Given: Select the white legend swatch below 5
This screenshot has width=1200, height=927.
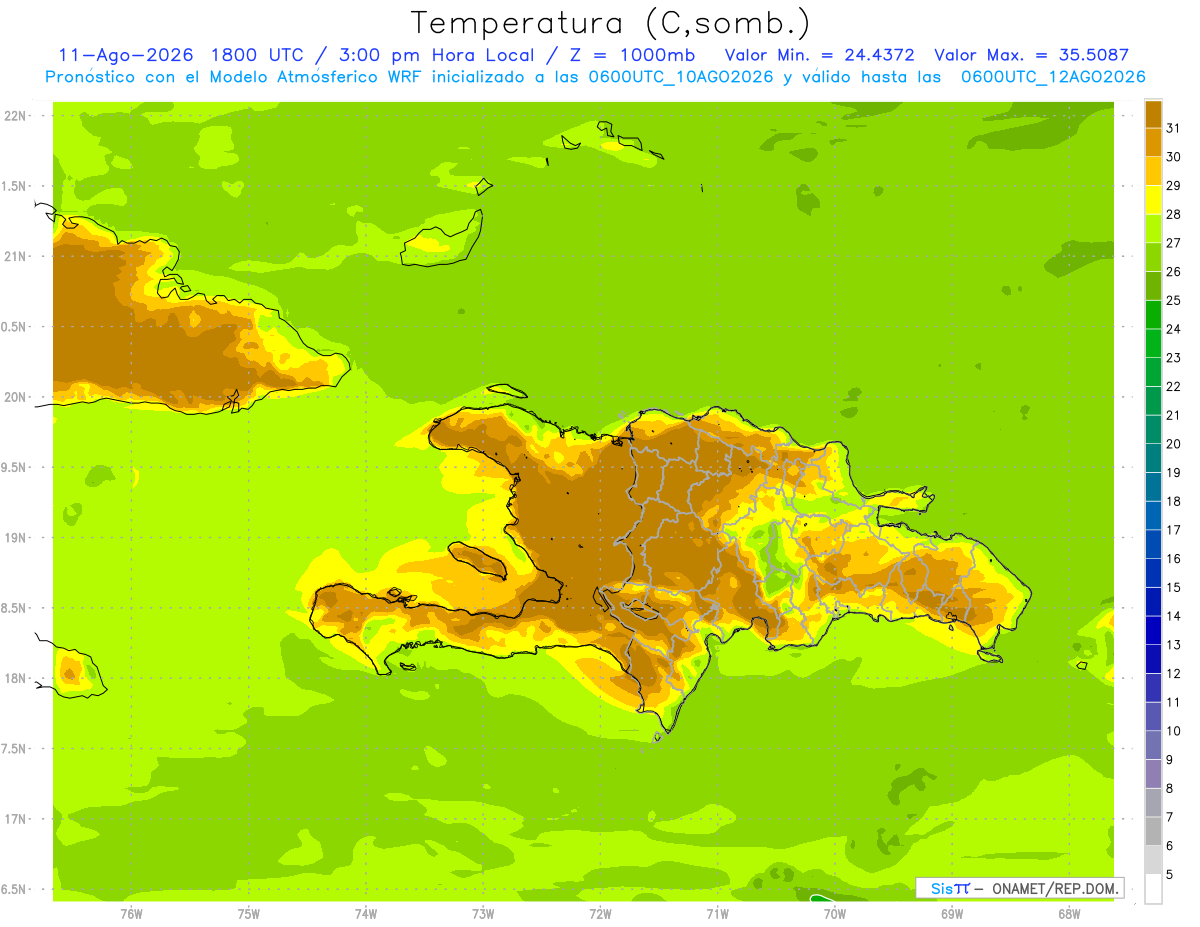Looking at the screenshot, I should coord(1153,889).
